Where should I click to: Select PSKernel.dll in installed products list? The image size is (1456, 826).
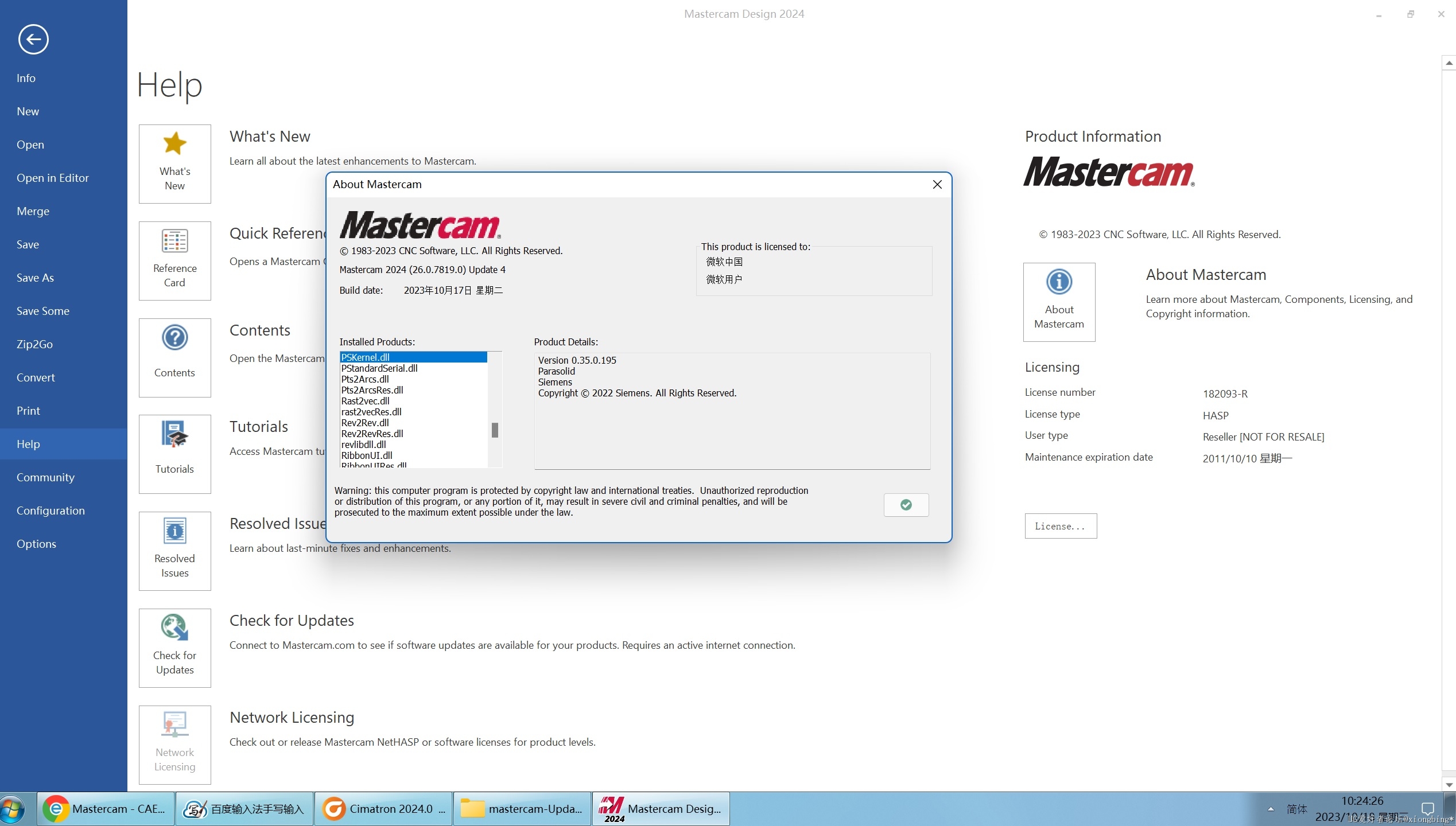[x=412, y=357]
